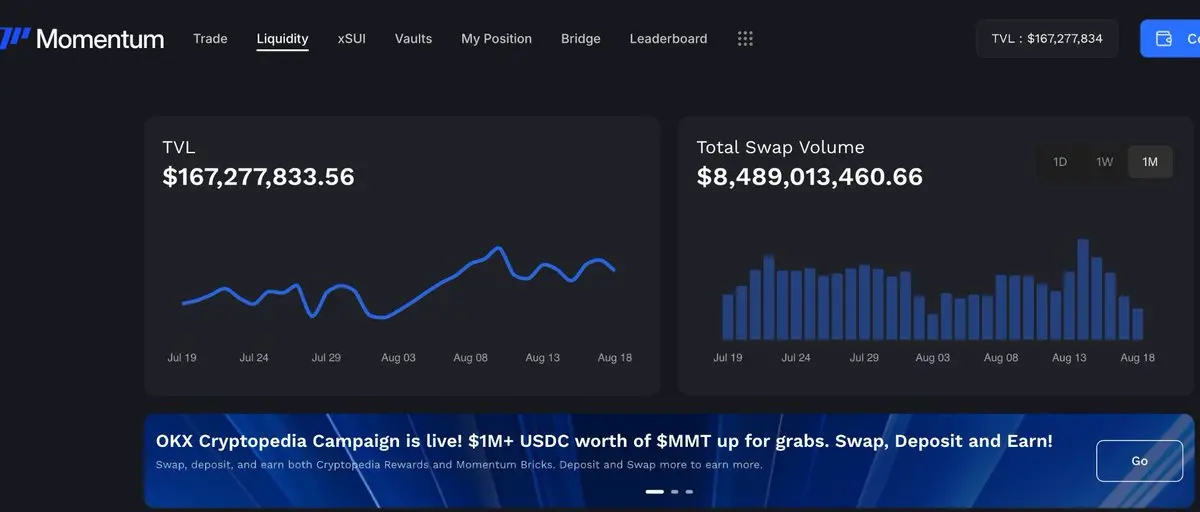Screen dimensions: 1200x512
Task: Click the Go button on OKX banner
Action: coord(1139,461)
